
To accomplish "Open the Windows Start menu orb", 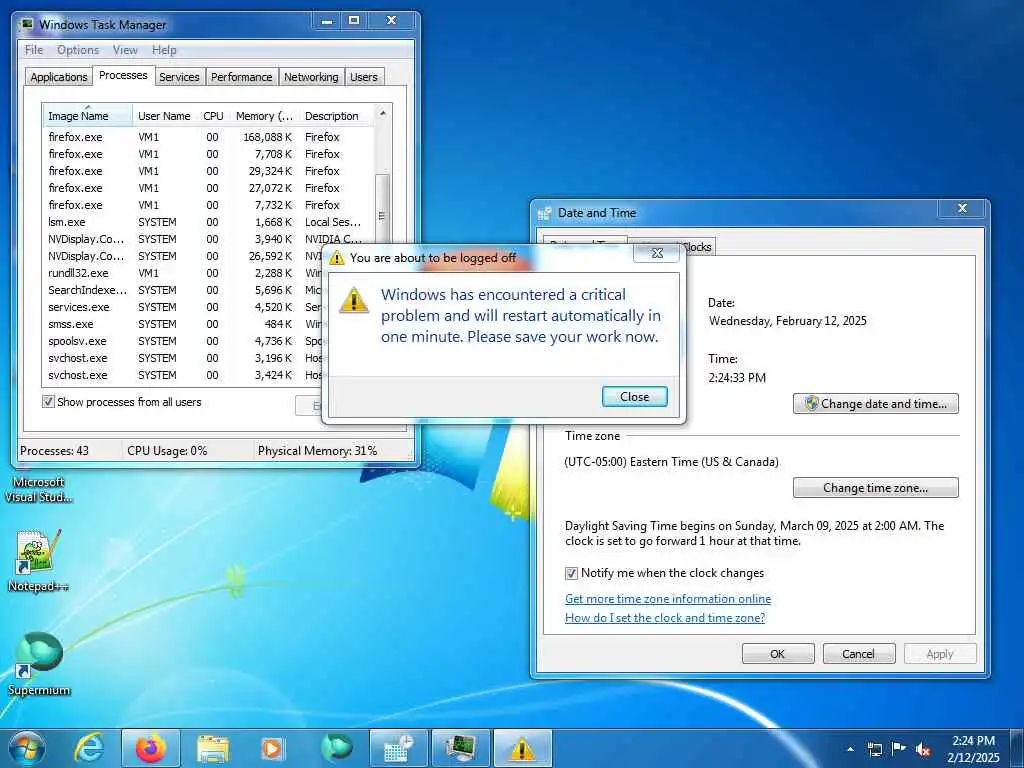I will pyautogui.click(x=26, y=748).
